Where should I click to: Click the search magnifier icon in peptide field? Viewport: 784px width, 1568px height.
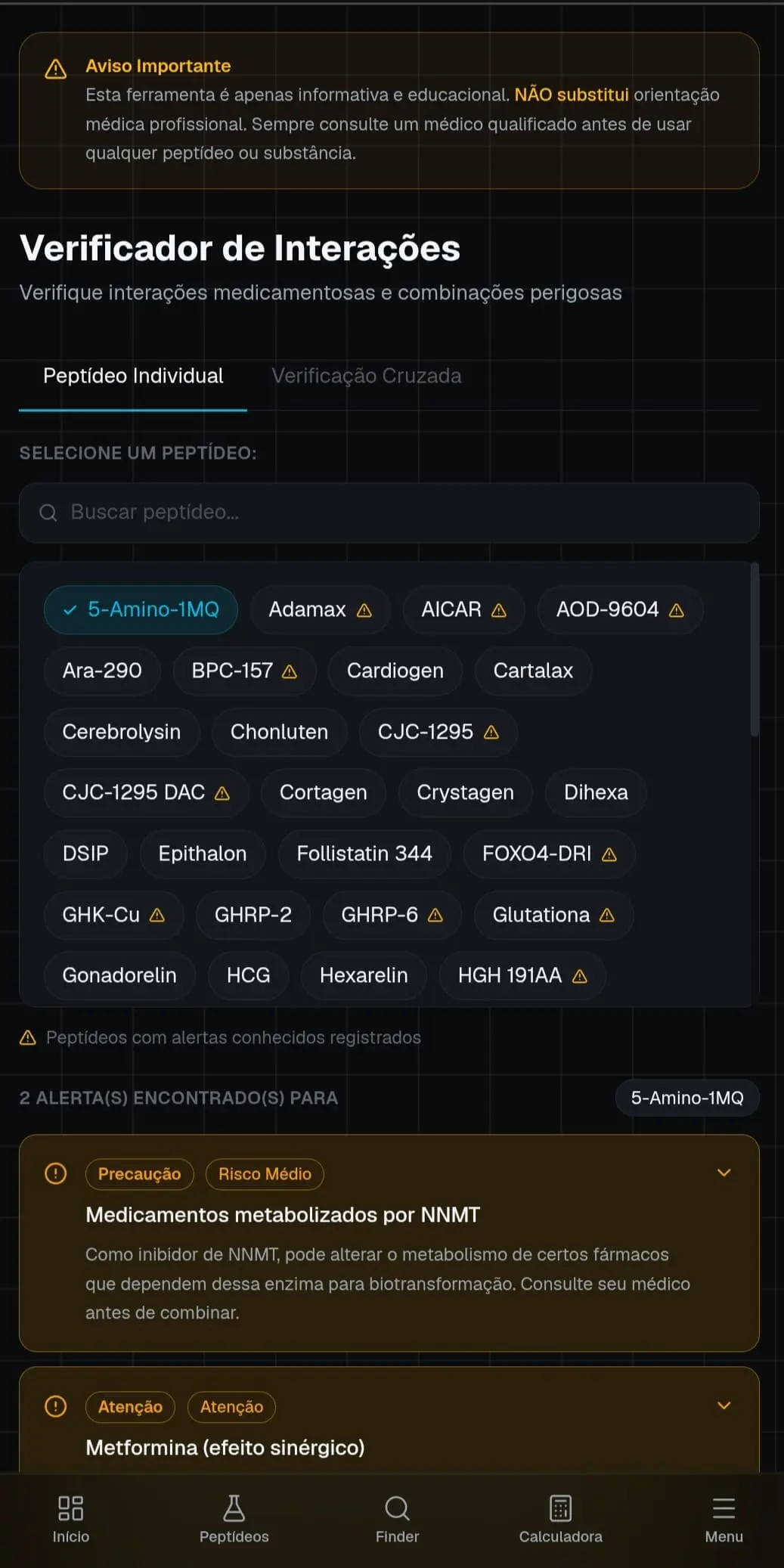[x=48, y=513]
